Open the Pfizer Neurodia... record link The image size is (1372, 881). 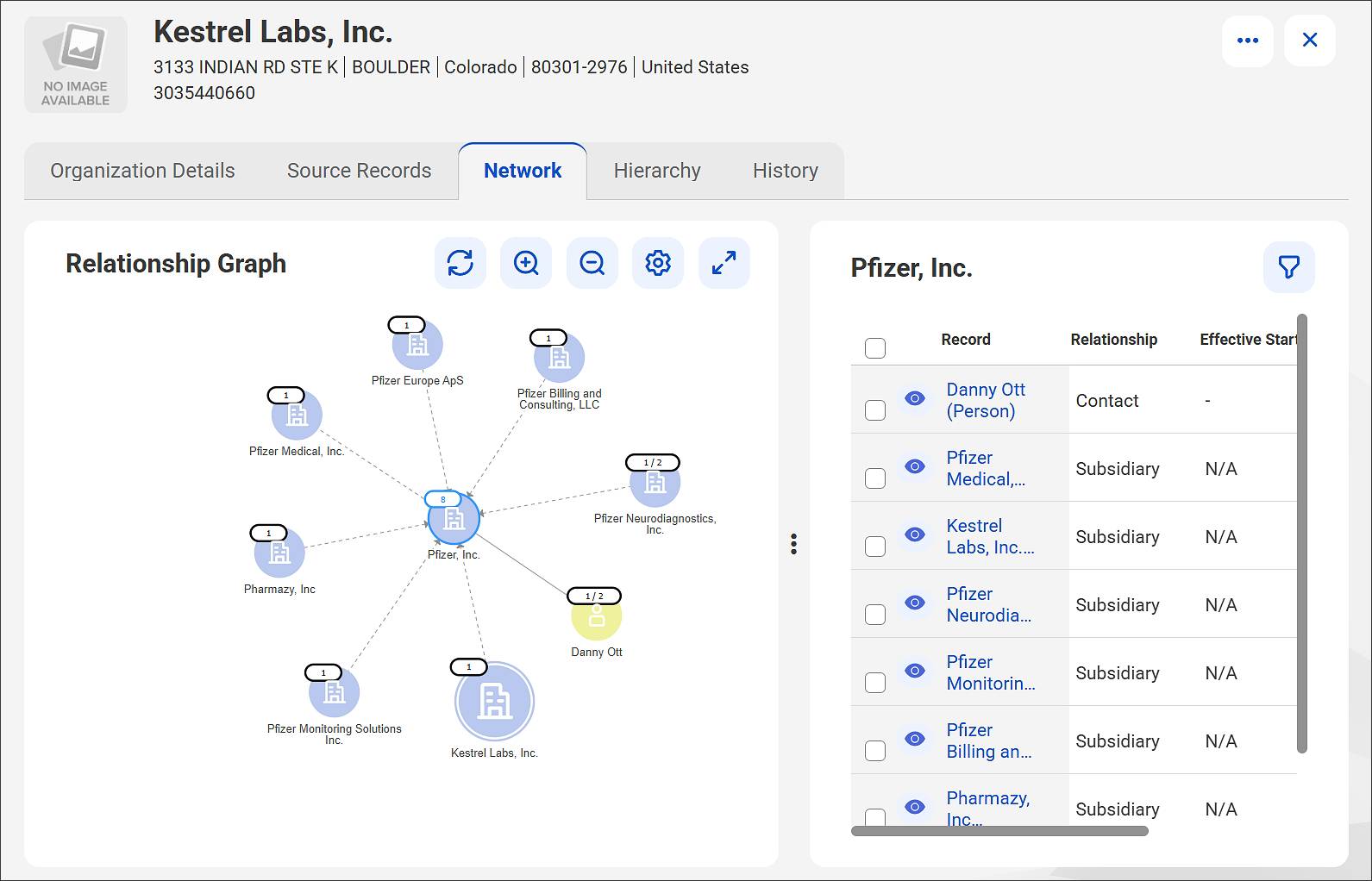tap(988, 604)
